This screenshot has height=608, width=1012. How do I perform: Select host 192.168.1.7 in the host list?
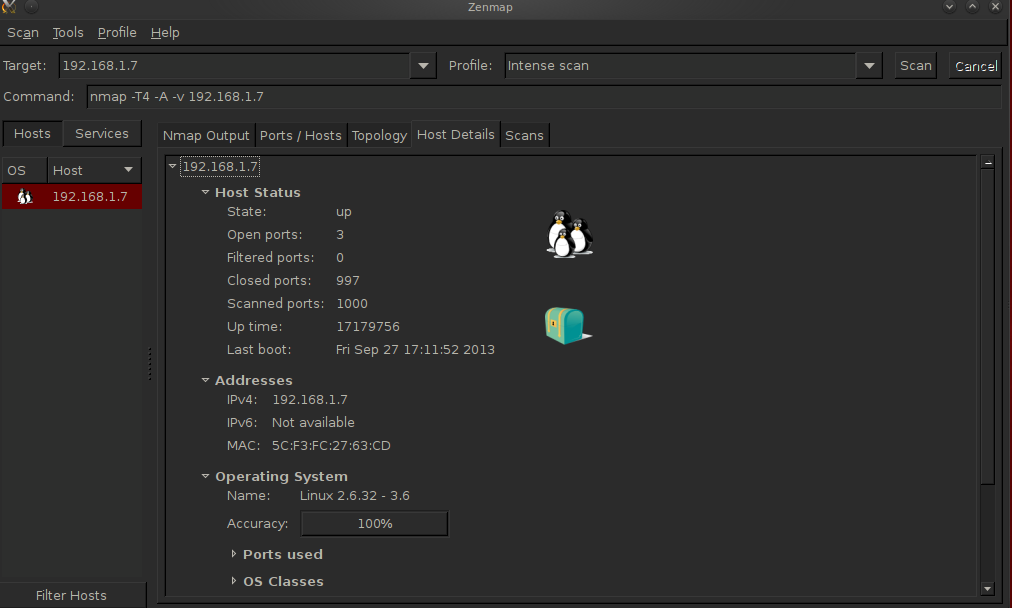point(72,196)
